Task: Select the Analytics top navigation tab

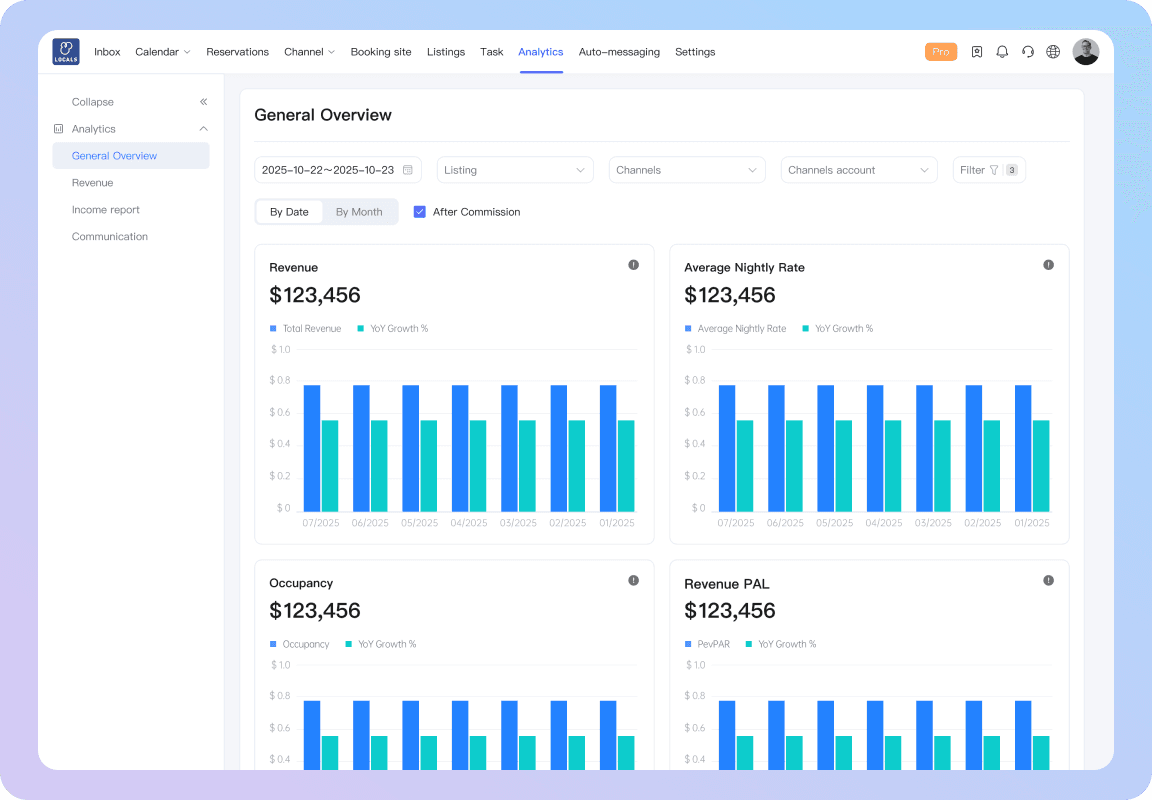Action: (x=541, y=51)
